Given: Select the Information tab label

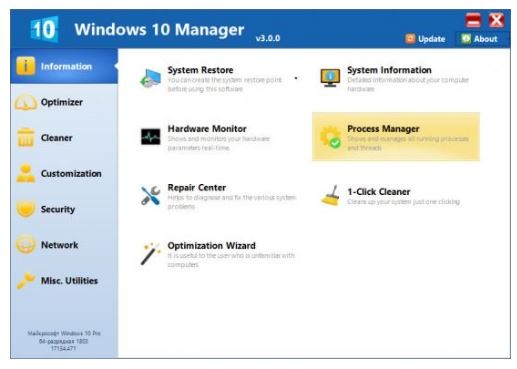Looking at the screenshot, I should click(x=66, y=66).
